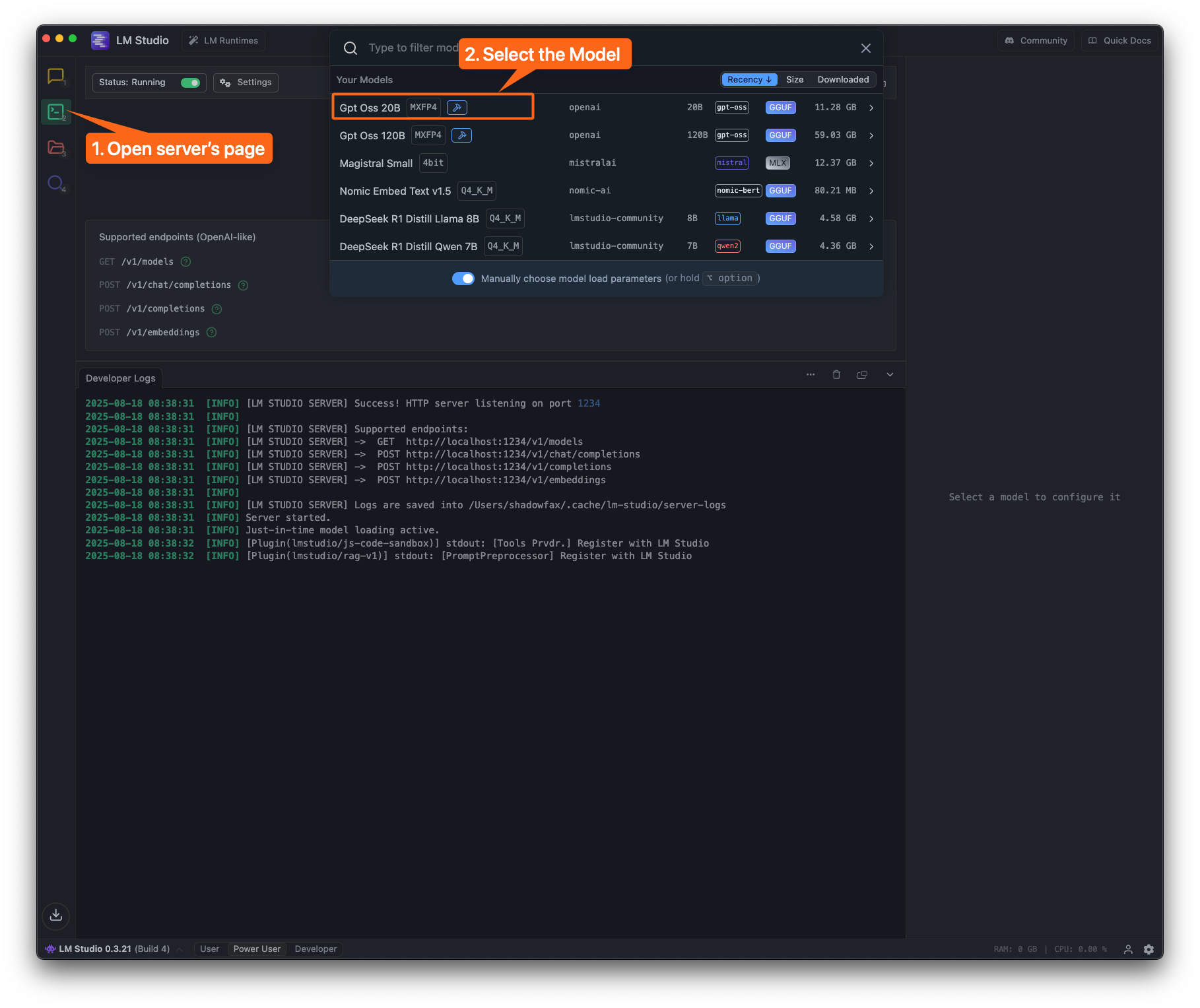Toggle manually choose model load parameters
The height and width of the screenshot is (1008, 1200).
point(463,279)
